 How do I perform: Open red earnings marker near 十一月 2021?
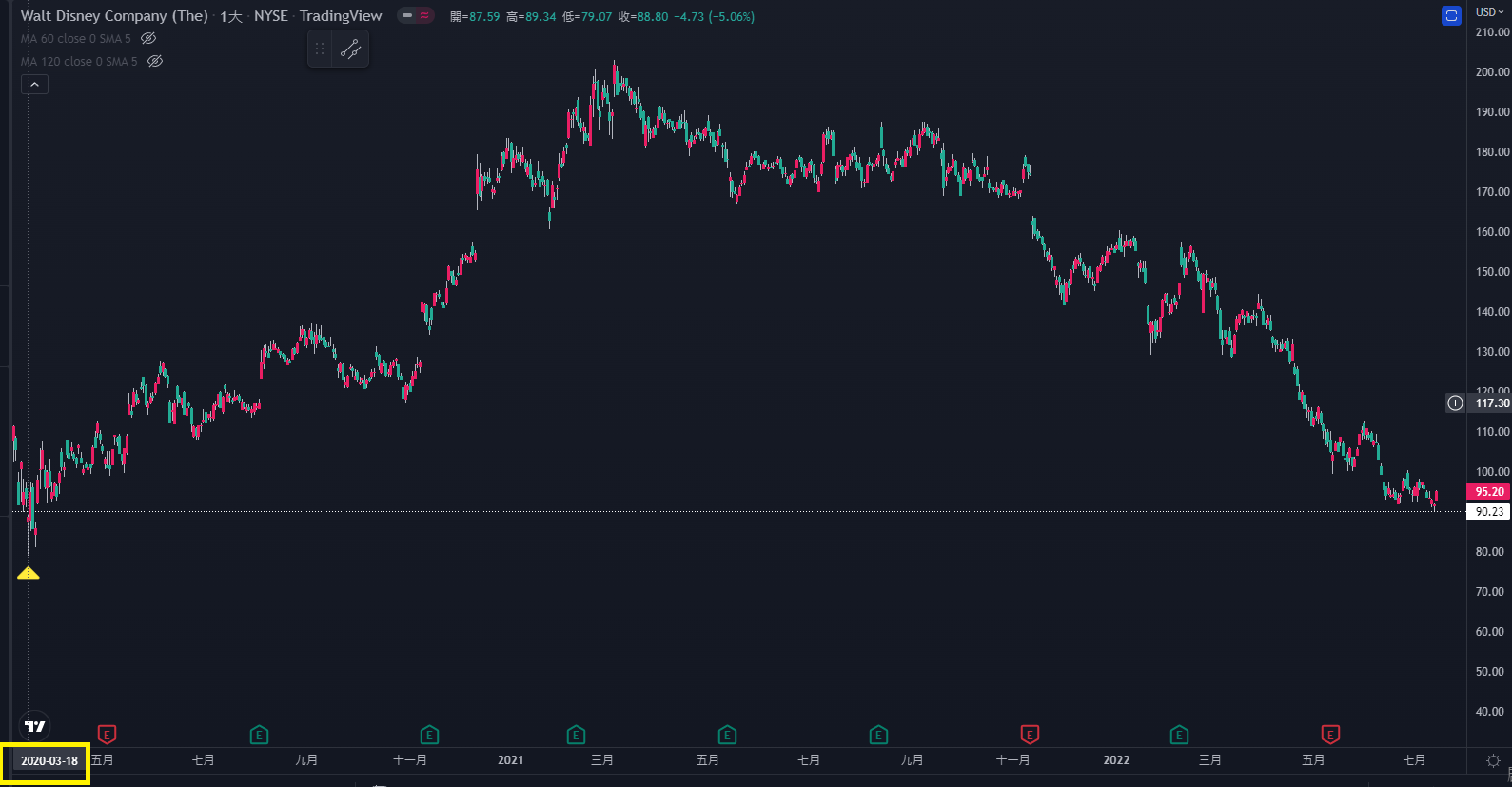(1030, 735)
